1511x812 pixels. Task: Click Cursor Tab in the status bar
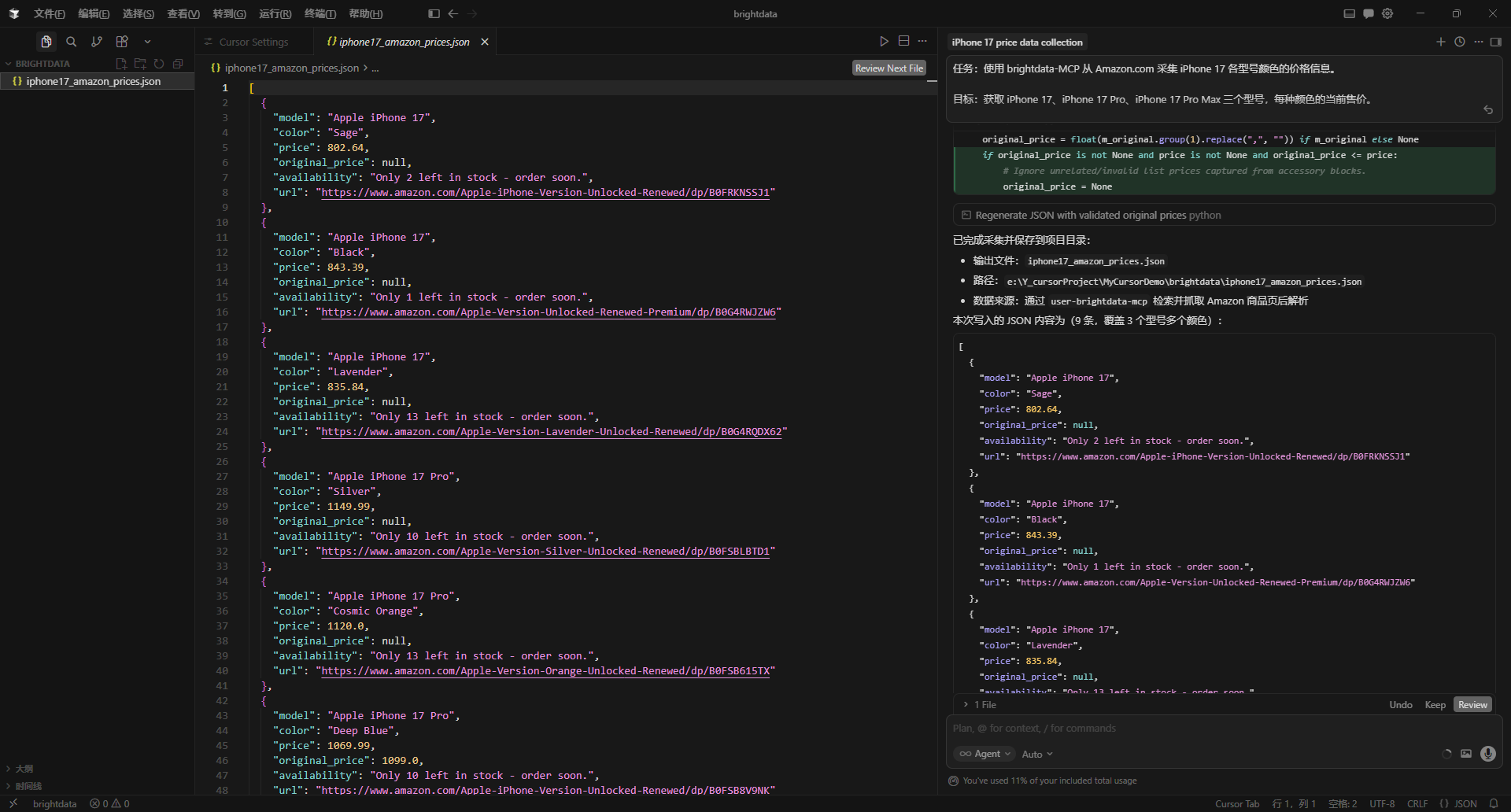coord(1237,803)
